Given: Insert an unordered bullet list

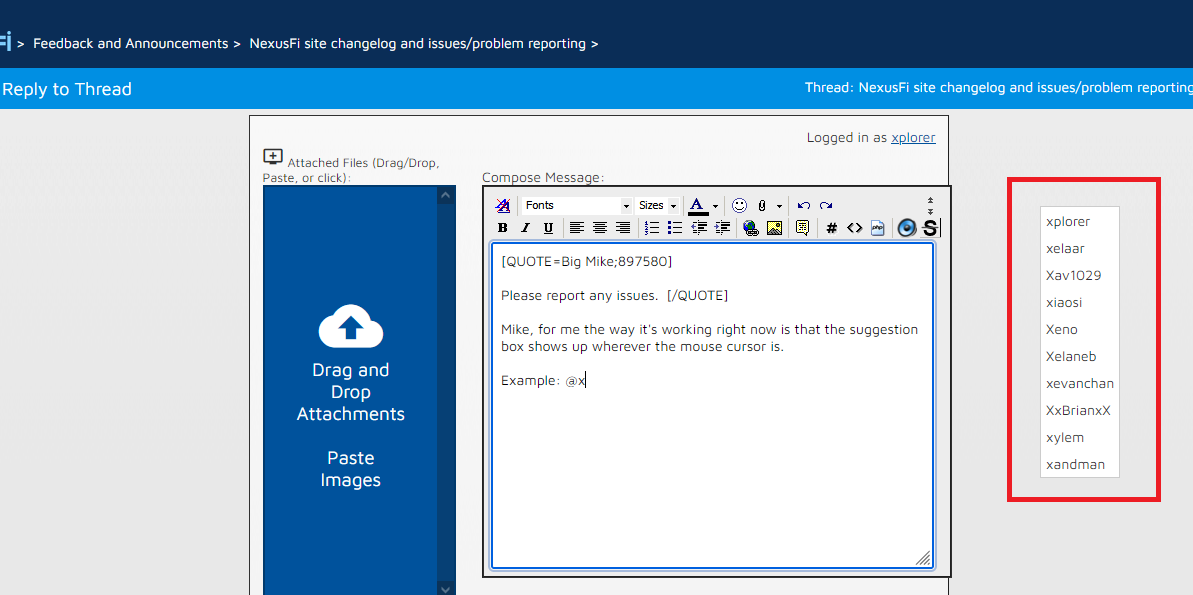Looking at the screenshot, I should [x=674, y=228].
